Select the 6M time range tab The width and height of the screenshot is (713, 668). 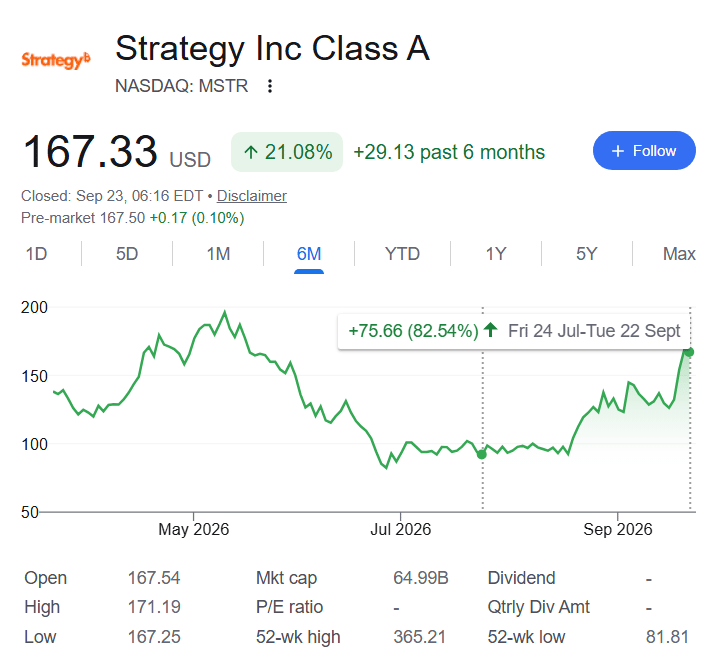tap(309, 254)
